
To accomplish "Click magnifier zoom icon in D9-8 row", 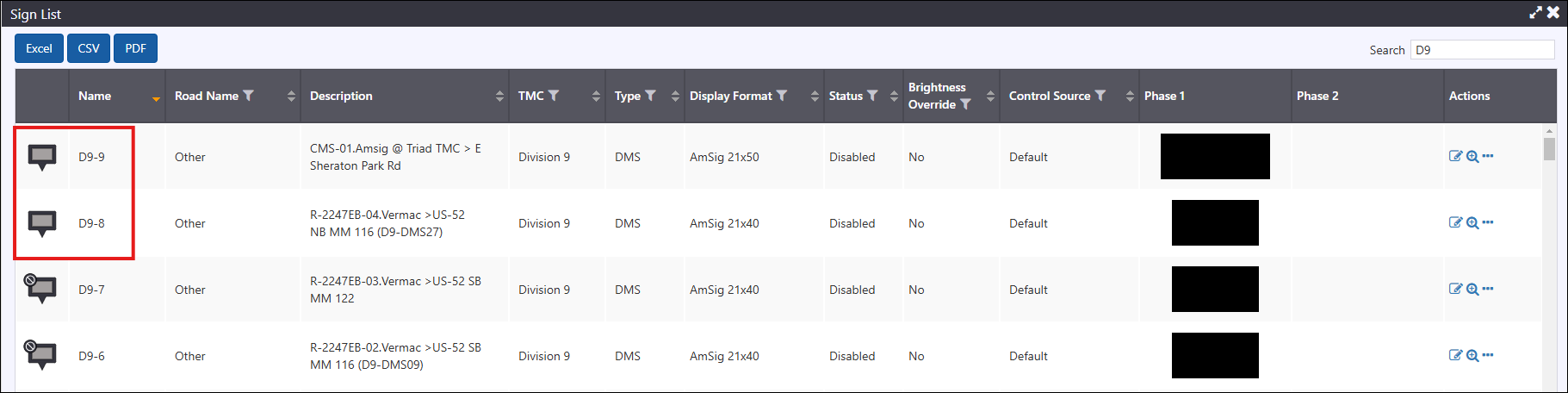I will click(1472, 222).
